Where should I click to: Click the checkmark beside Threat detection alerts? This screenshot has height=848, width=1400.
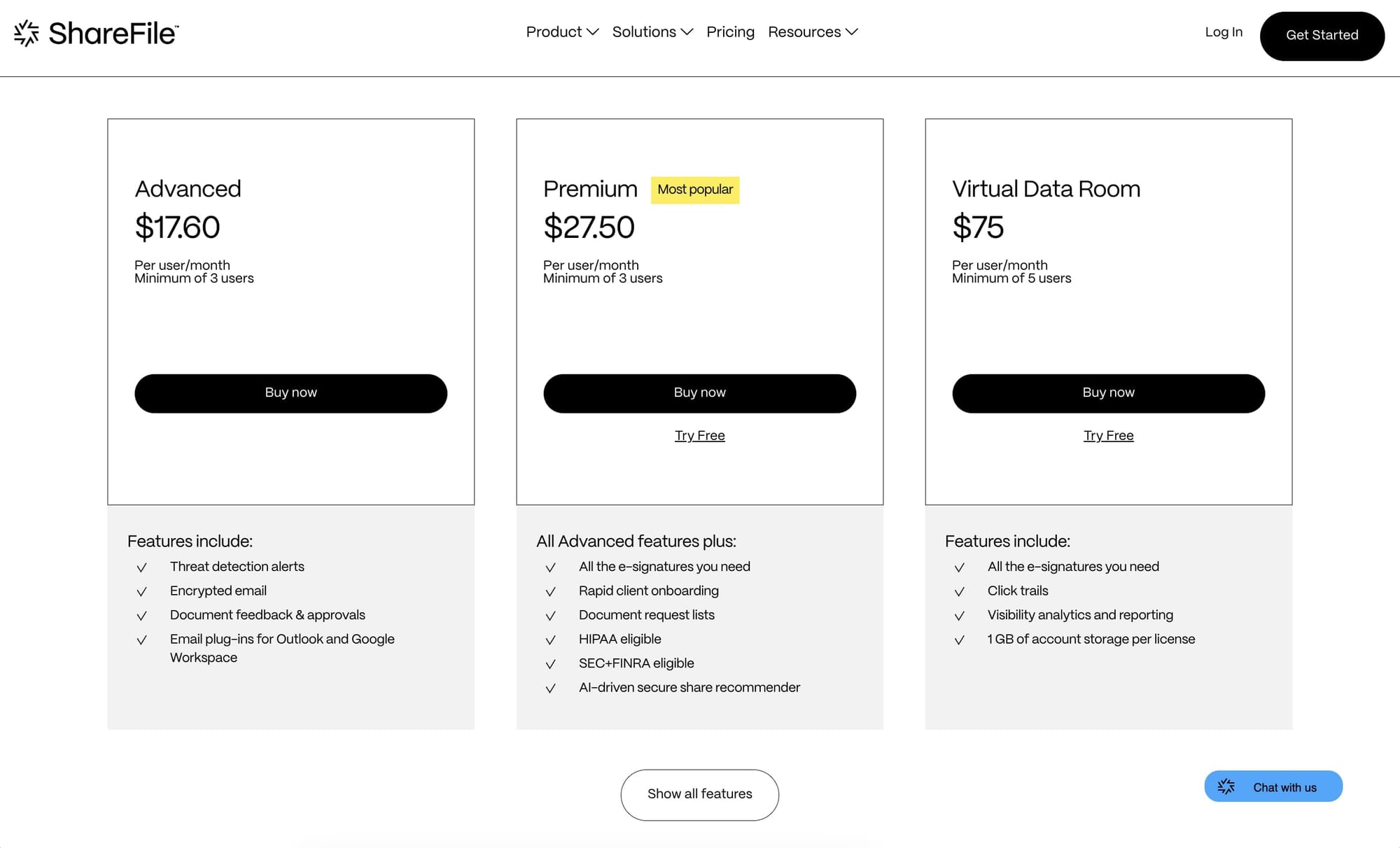click(x=142, y=567)
